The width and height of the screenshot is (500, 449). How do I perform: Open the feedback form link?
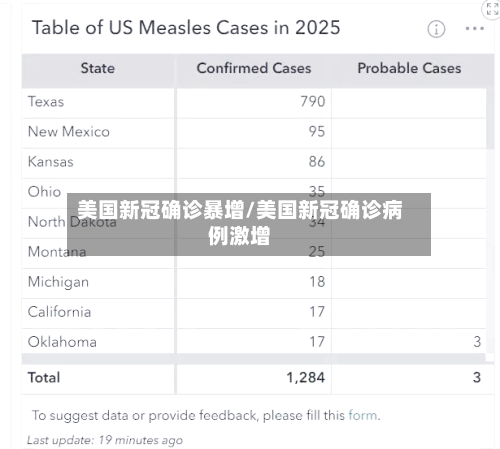click(363, 415)
